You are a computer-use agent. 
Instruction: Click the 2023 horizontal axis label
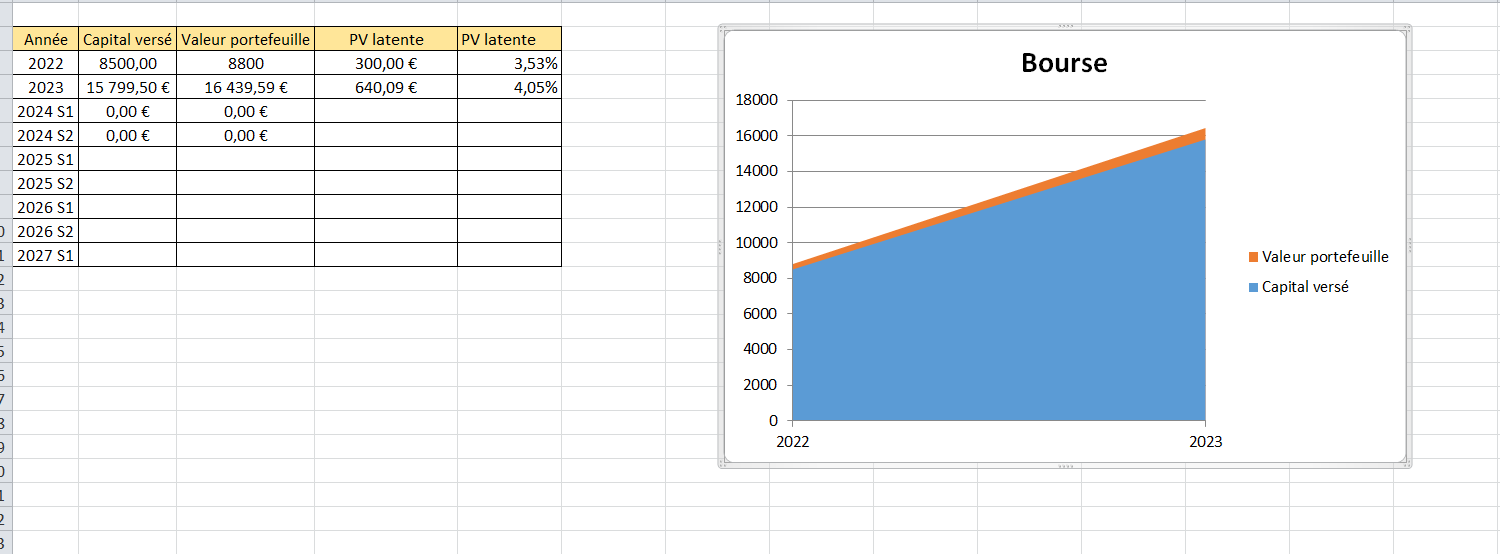click(1205, 442)
